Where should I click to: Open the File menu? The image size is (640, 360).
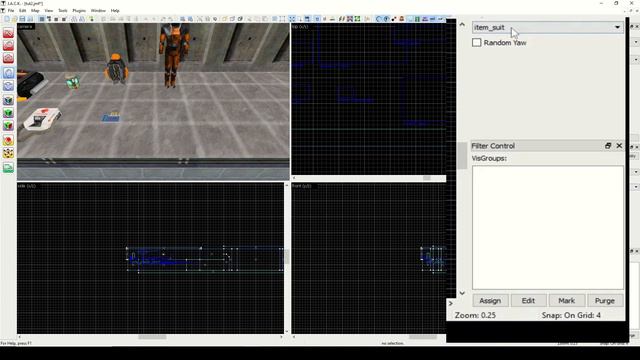[11, 11]
